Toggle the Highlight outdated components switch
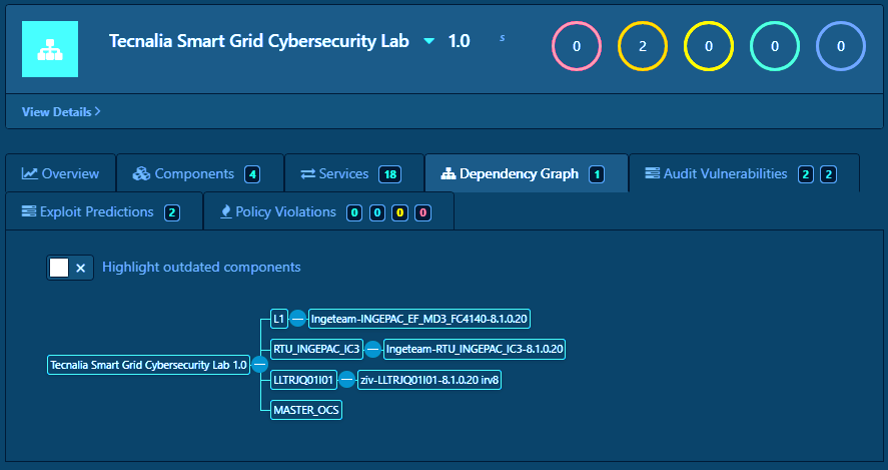The width and height of the screenshot is (888, 470). click(70, 267)
